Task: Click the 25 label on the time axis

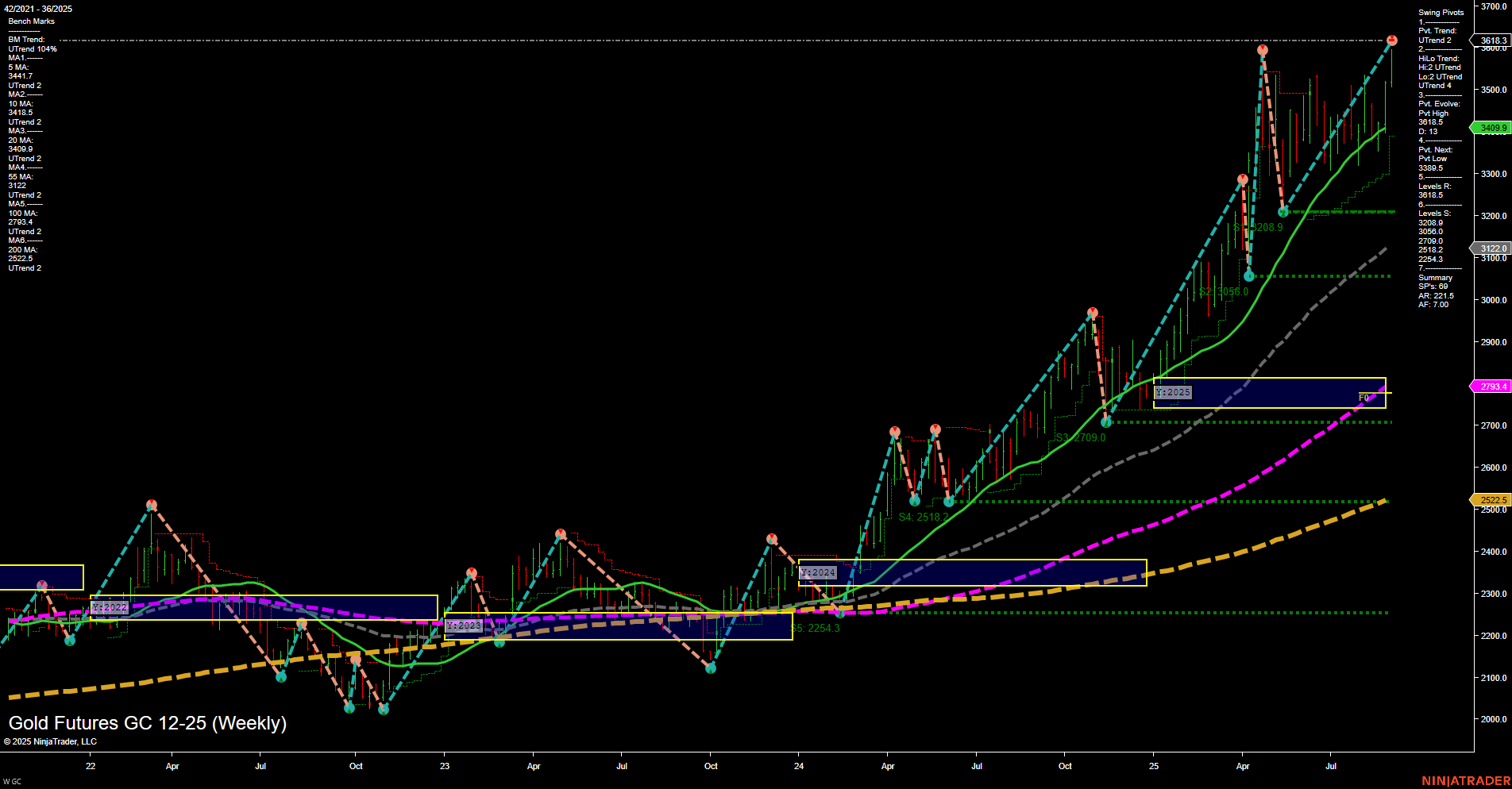Action: point(1153,766)
